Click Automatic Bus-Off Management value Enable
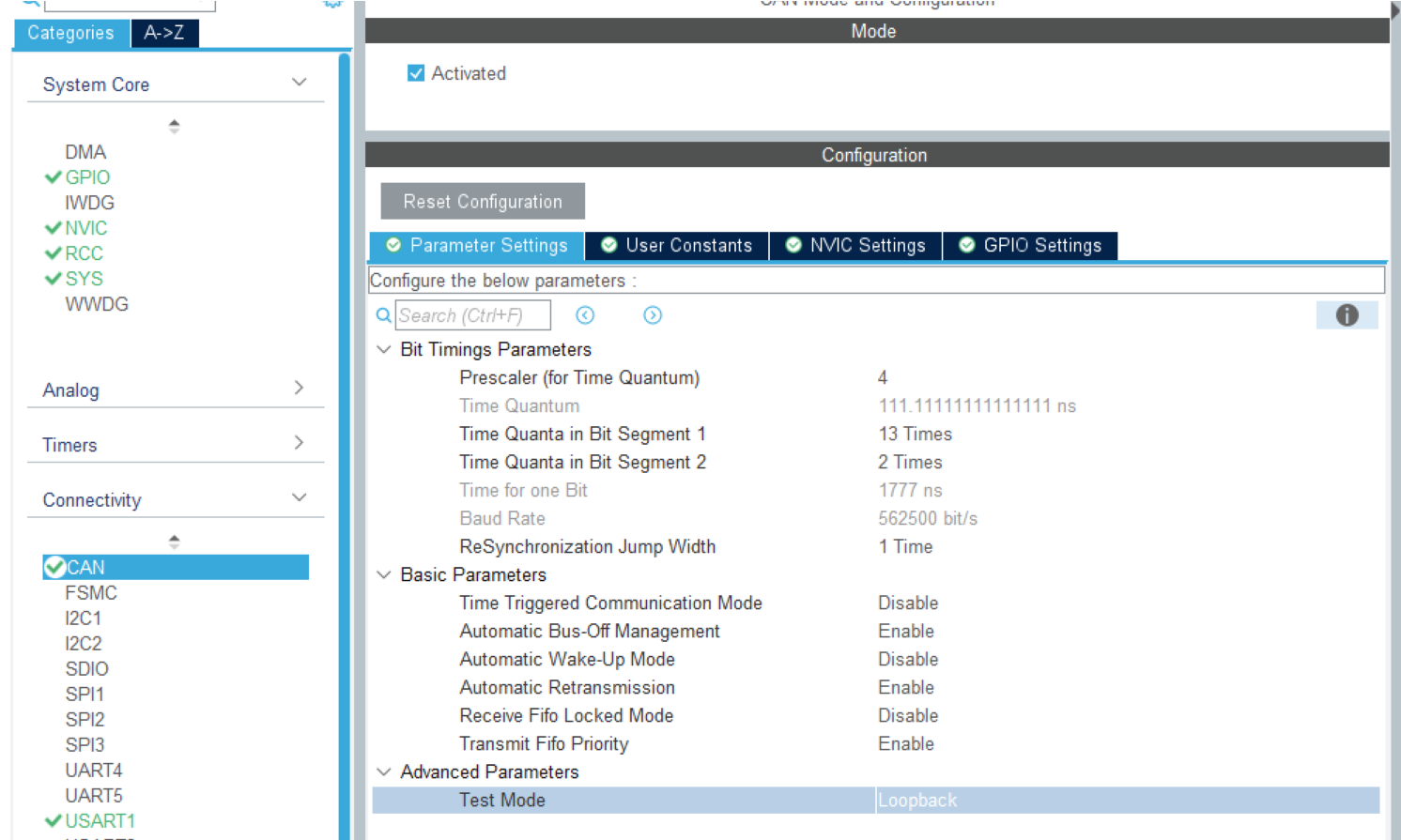 coord(906,631)
